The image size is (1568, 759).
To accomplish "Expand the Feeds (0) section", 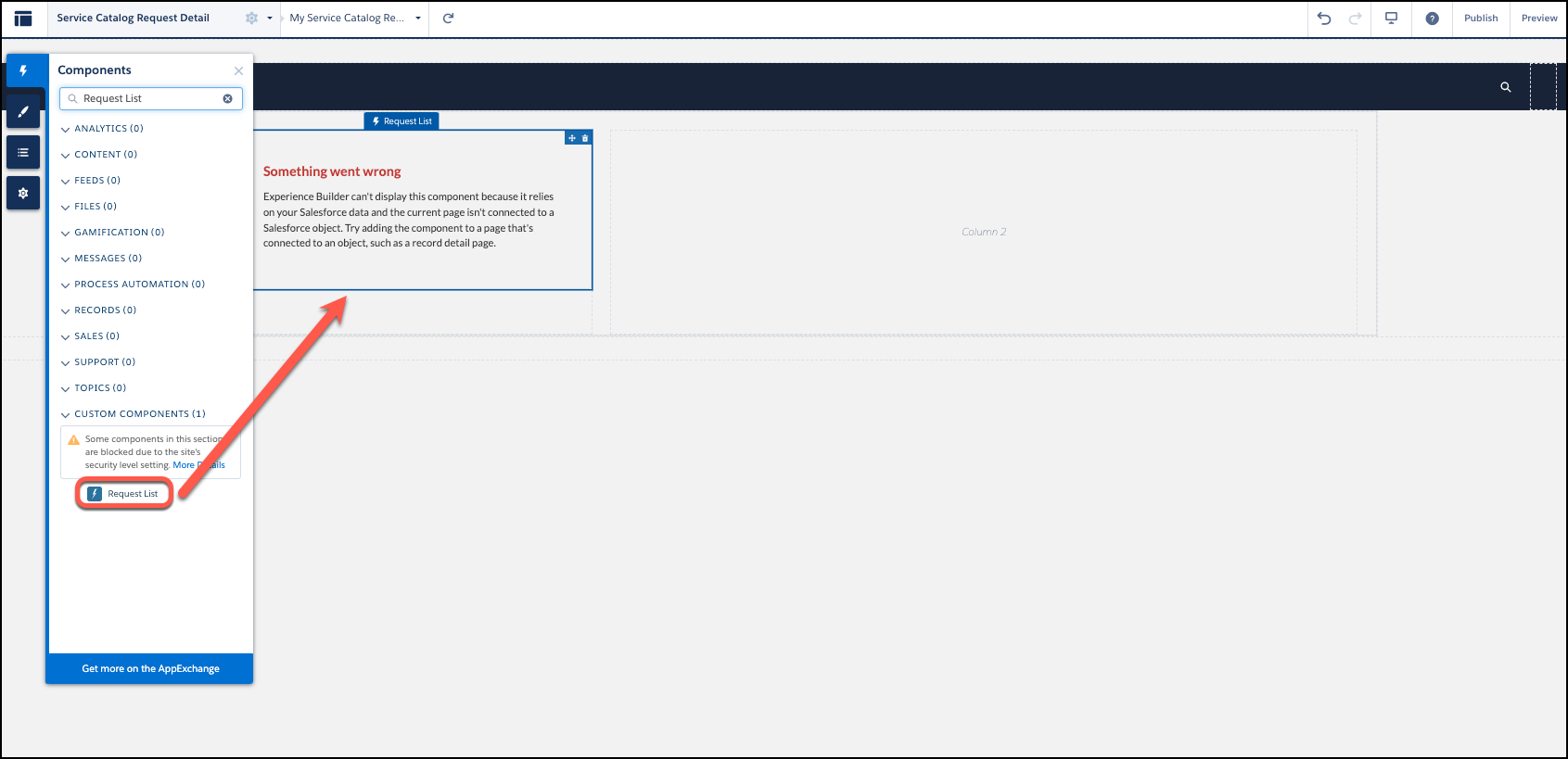I will point(91,181).
